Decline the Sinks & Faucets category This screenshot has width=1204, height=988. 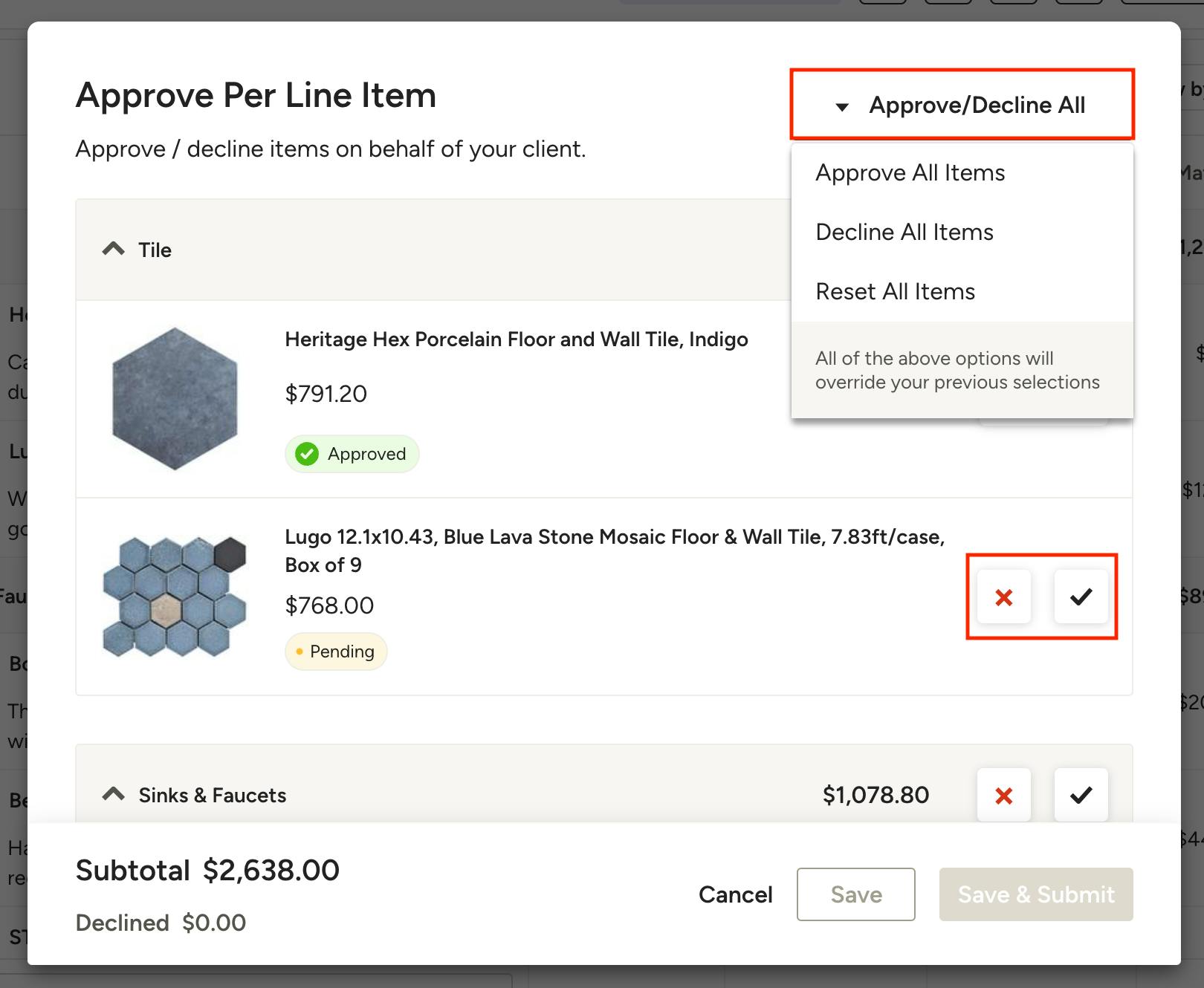click(1003, 795)
